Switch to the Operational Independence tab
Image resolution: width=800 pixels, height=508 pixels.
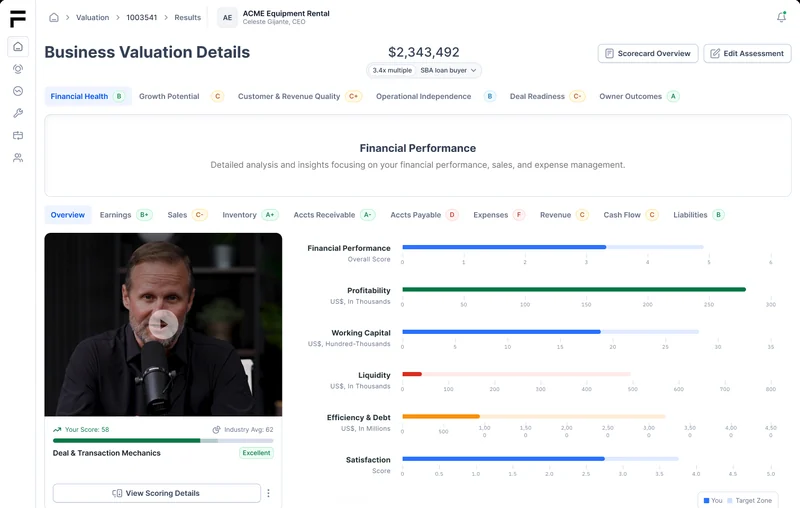[435, 96]
